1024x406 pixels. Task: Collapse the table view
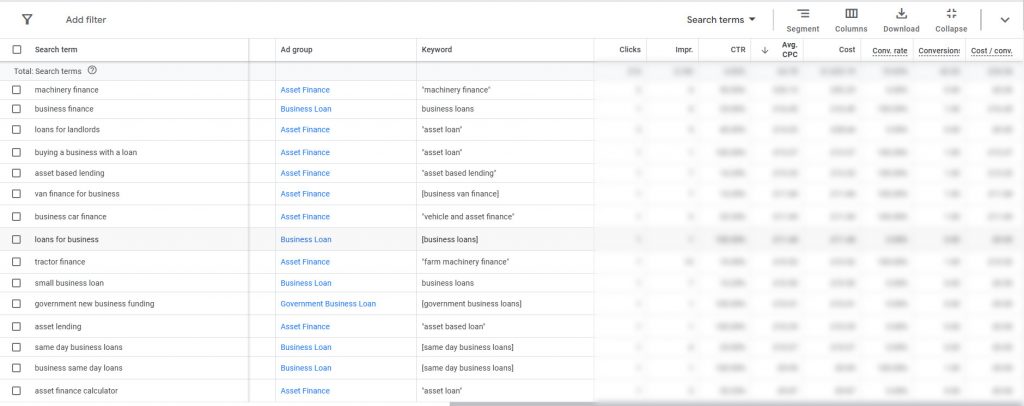951,19
